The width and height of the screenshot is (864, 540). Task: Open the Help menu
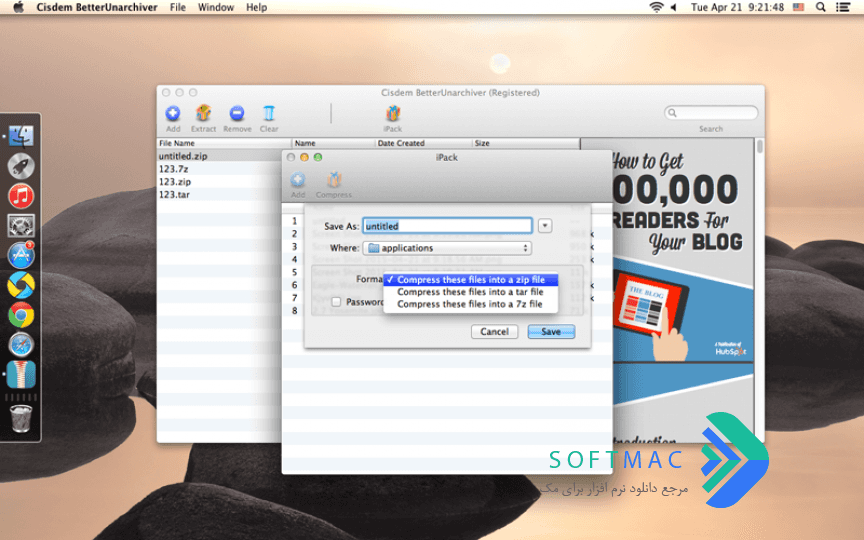256,7
